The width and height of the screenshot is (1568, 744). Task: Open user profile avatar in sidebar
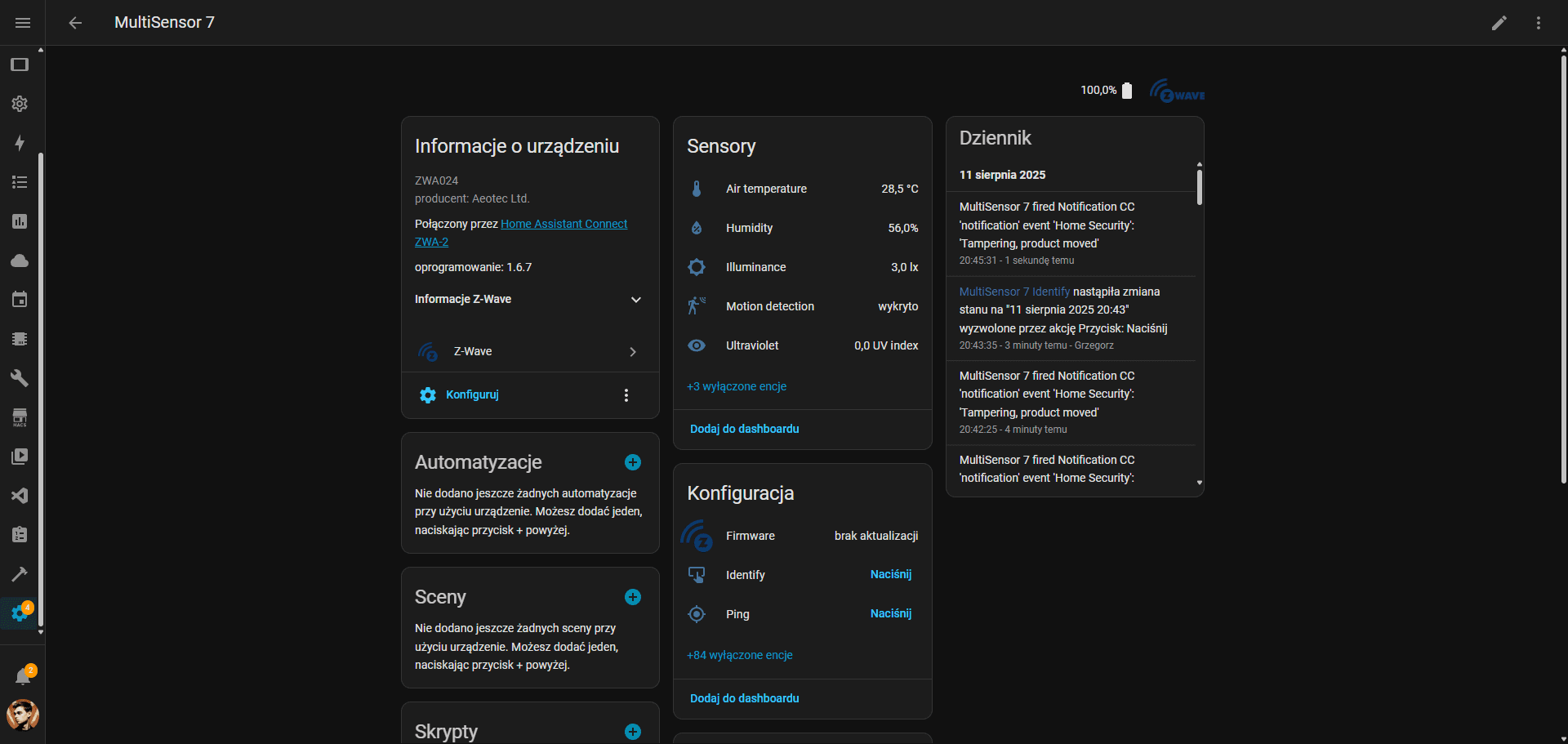pyautogui.click(x=23, y=715)
